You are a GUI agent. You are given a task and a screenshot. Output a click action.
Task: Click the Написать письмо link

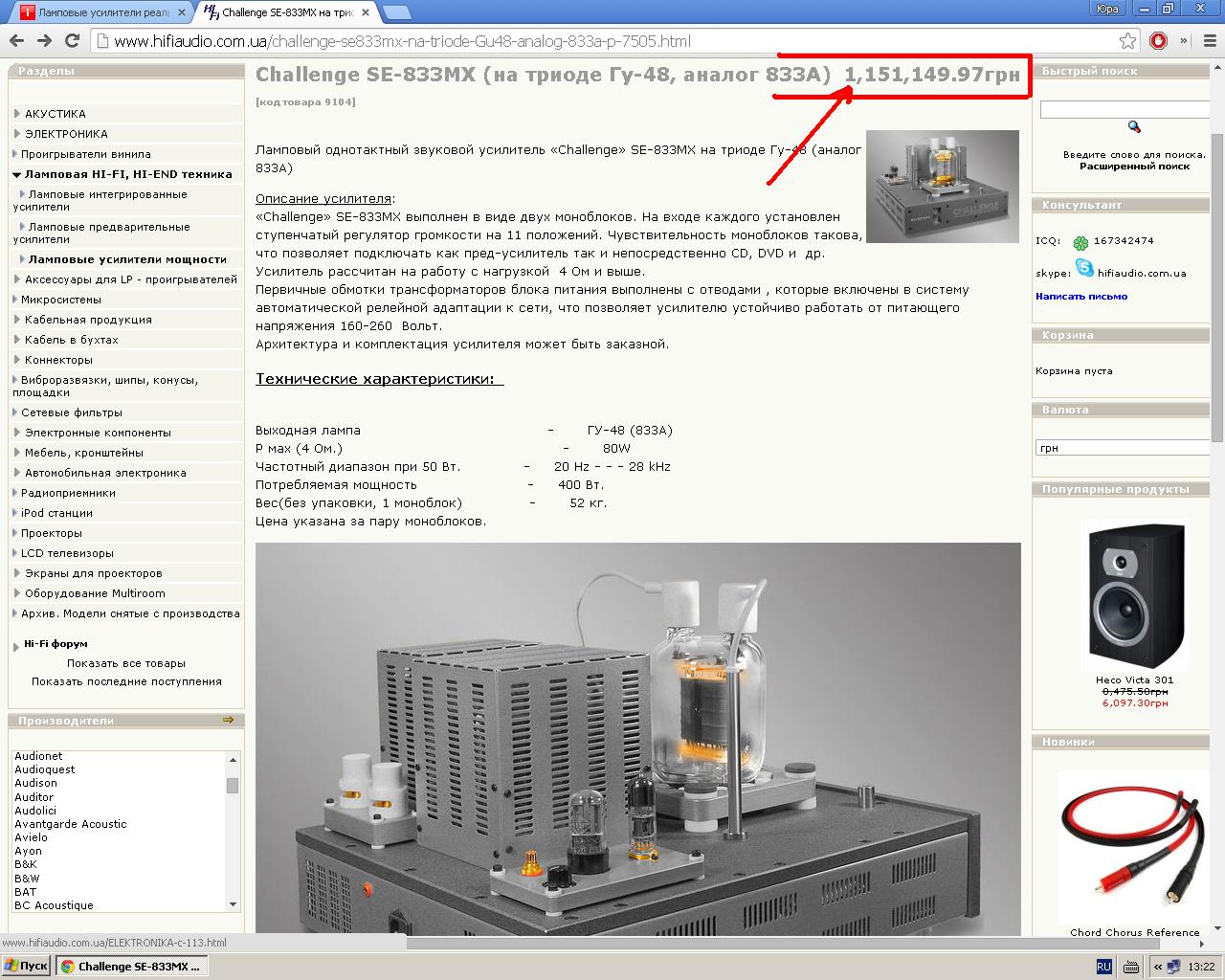[1081, 297]
